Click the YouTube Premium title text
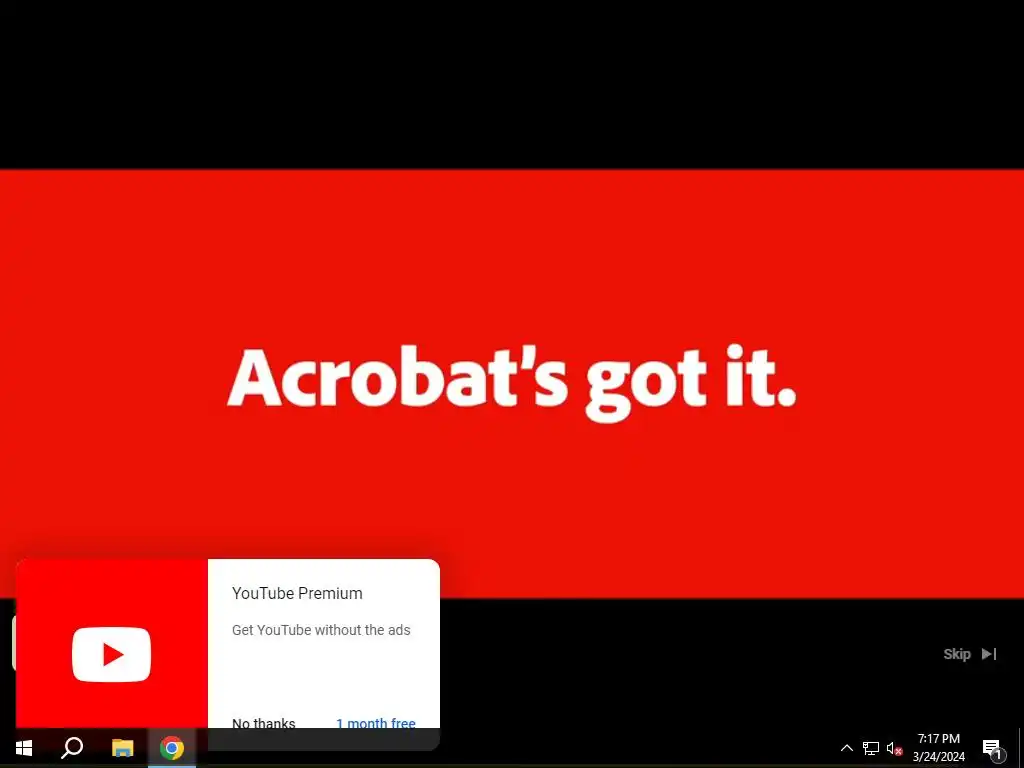The width and height of the screenshot is (1024, 768). (x=297, y=593)
